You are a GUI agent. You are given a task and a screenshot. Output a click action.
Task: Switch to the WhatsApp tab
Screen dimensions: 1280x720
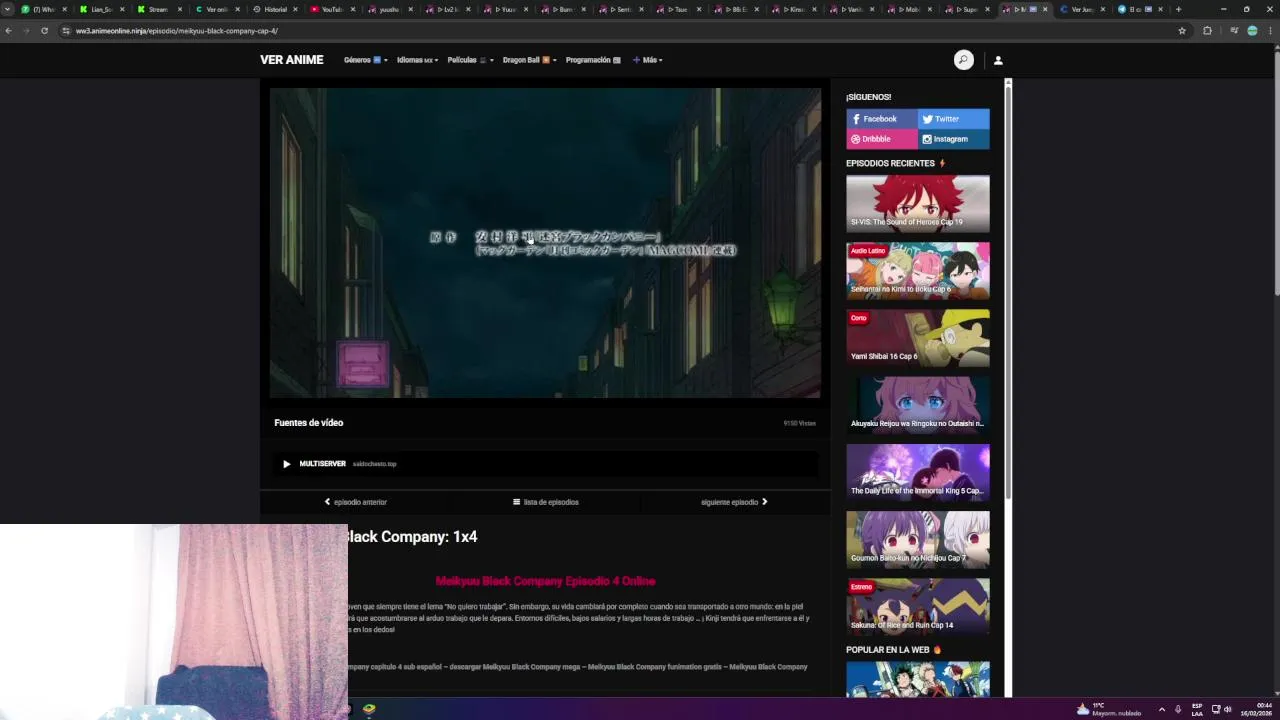click(x=44, y=9)
